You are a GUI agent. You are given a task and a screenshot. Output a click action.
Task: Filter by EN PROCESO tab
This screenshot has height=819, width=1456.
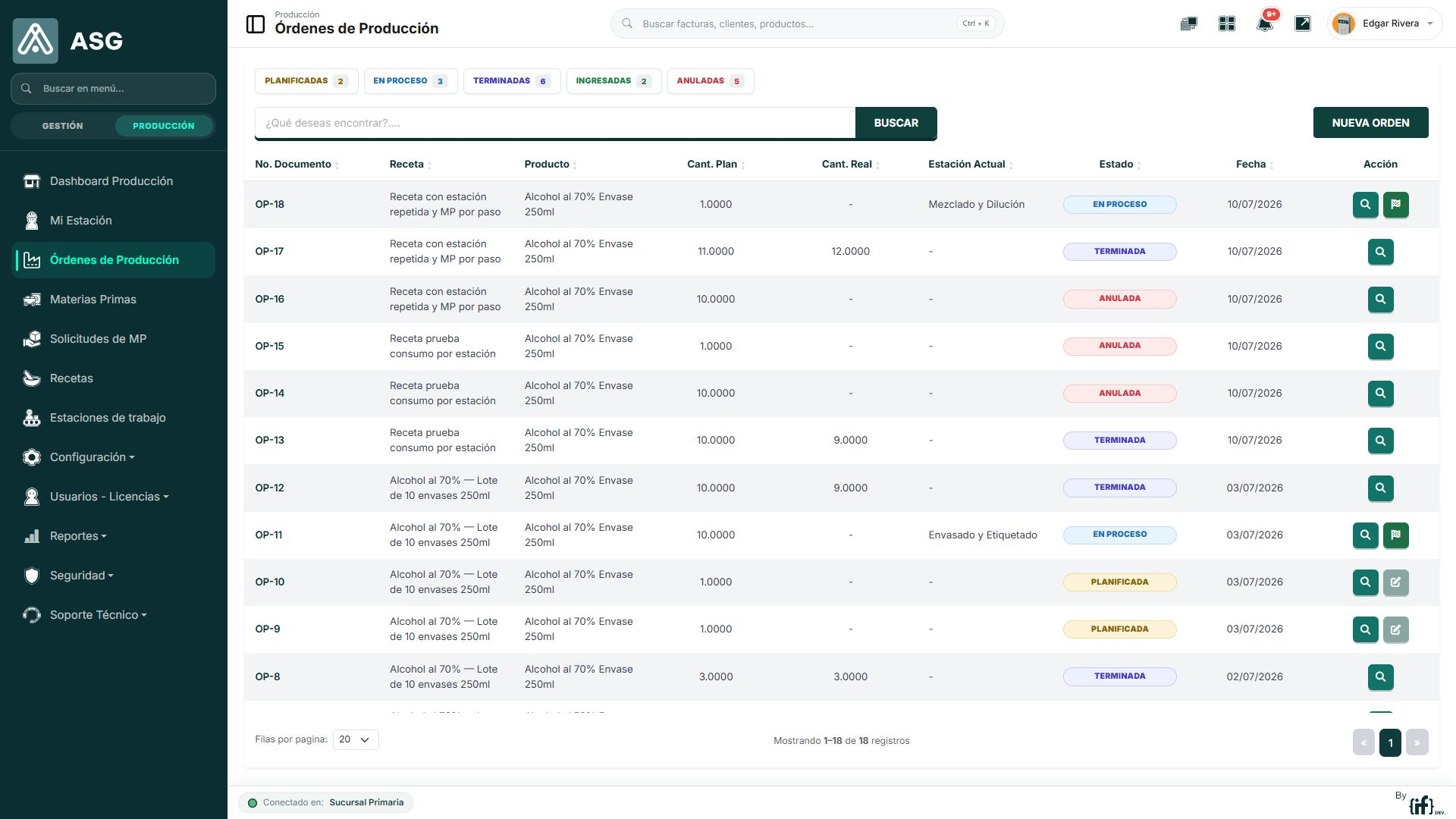410,81
